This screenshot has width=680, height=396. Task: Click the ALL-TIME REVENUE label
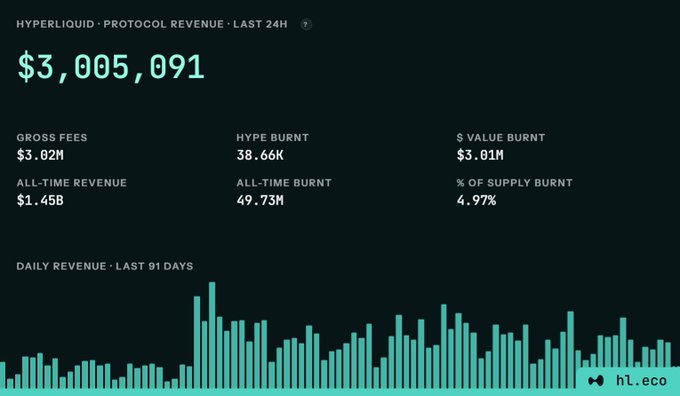coord(72,183)
